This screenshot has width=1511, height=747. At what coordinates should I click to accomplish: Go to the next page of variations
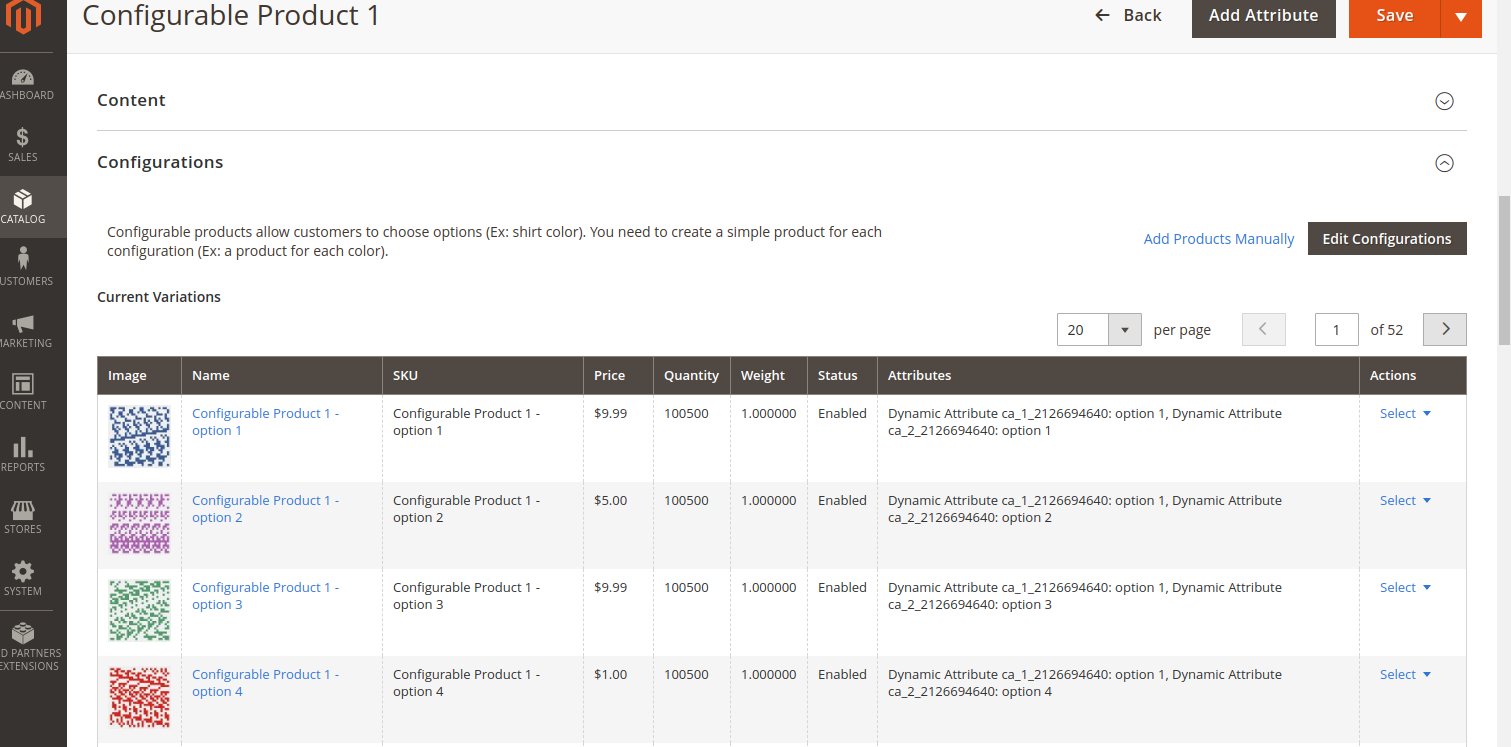pos(1444,329)
